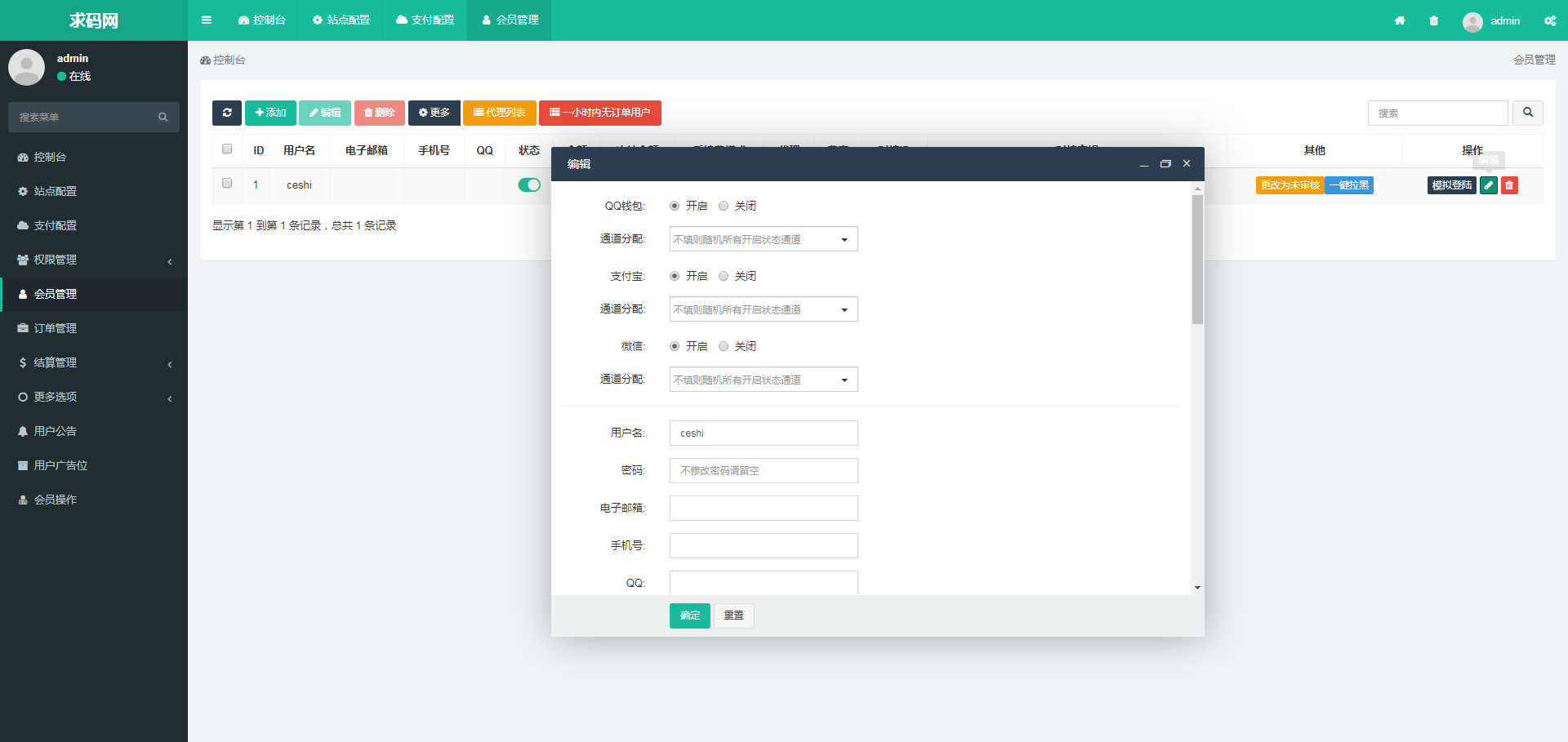Check the checkbox on the ceshi row
The image size is (1568, 742).
tap(227, 184)
